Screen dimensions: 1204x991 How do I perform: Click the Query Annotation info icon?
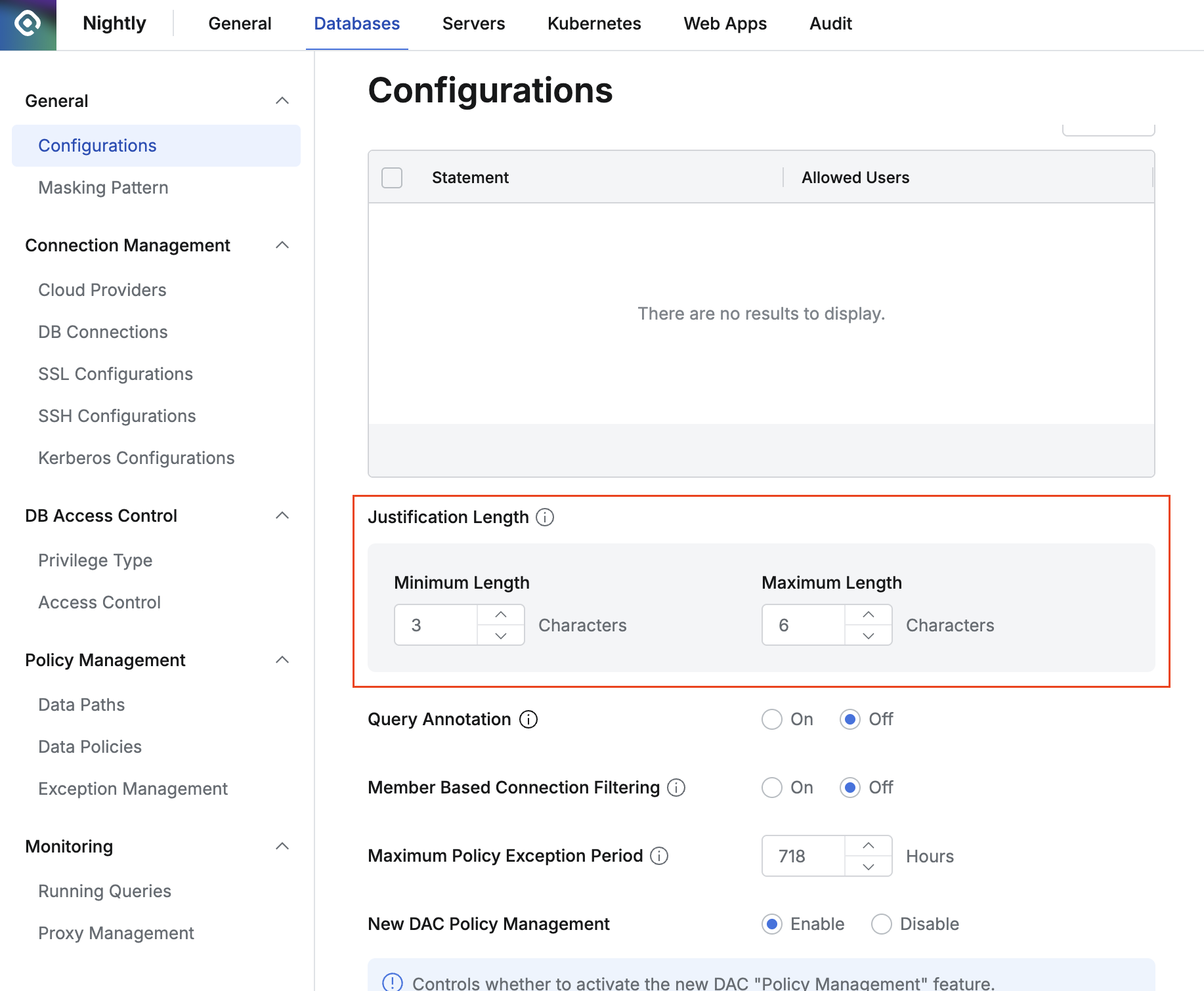click(x=528, y=719)
